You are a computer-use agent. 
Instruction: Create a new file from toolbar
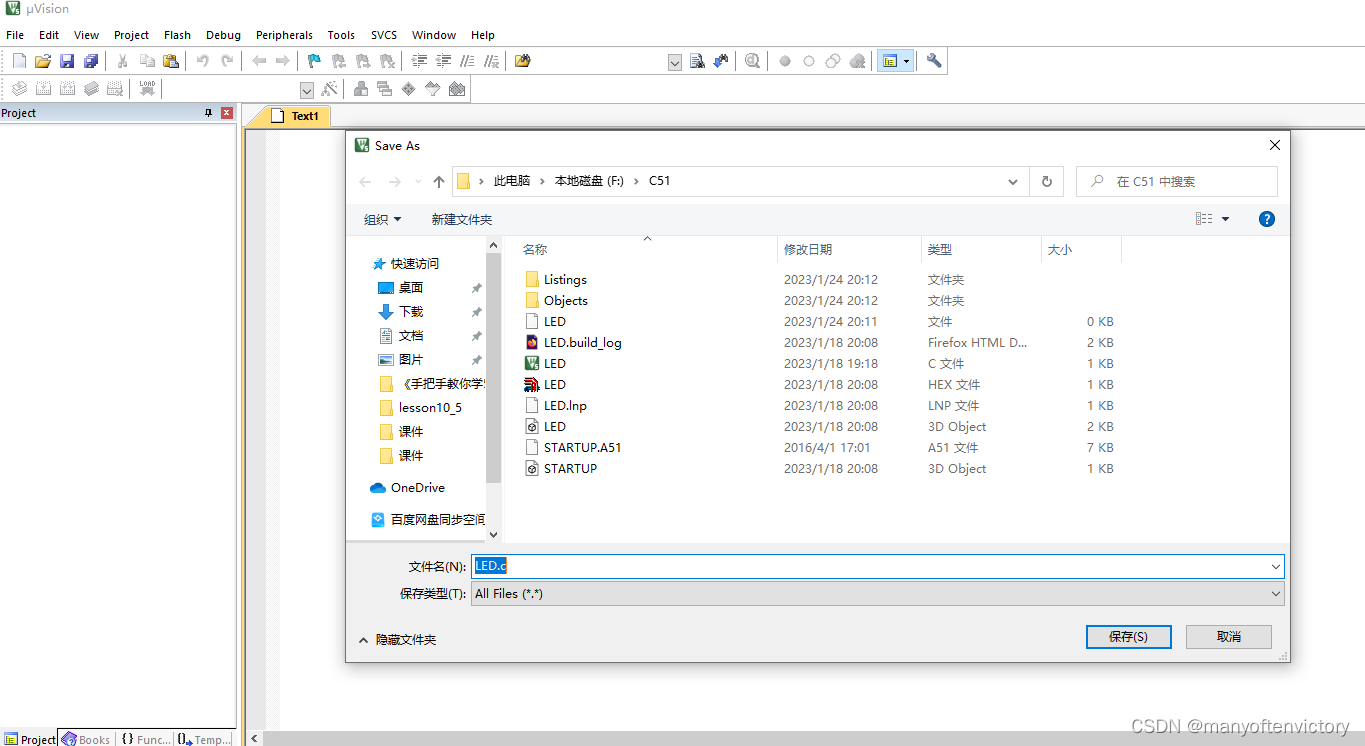[19, 61]
